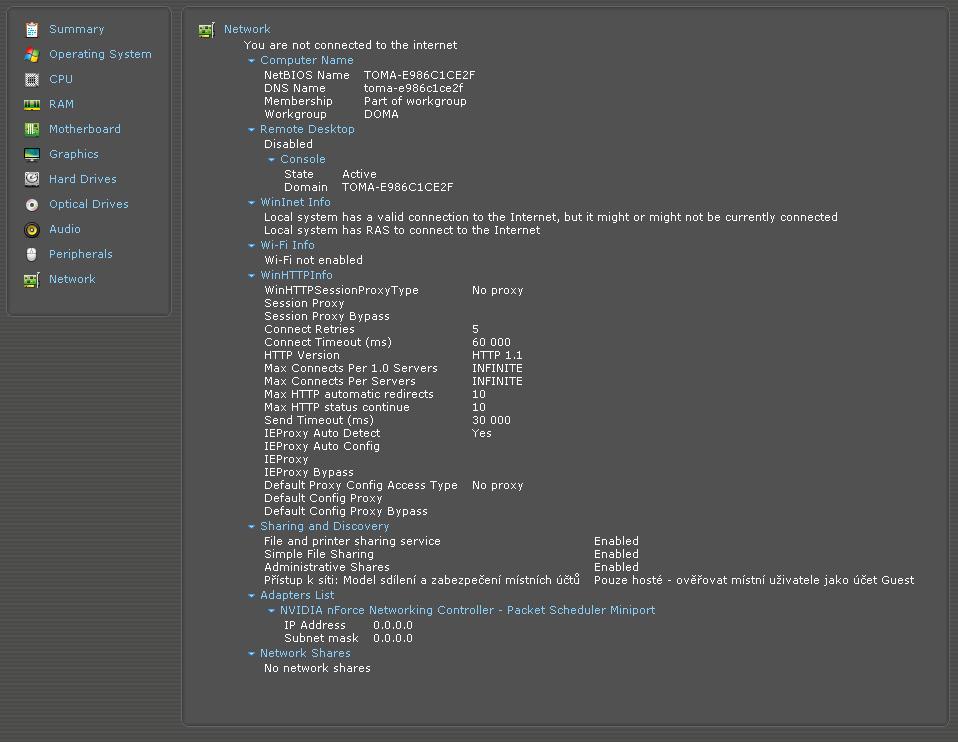Collapse the WinHTTPInfo section

tap(252, 276)
